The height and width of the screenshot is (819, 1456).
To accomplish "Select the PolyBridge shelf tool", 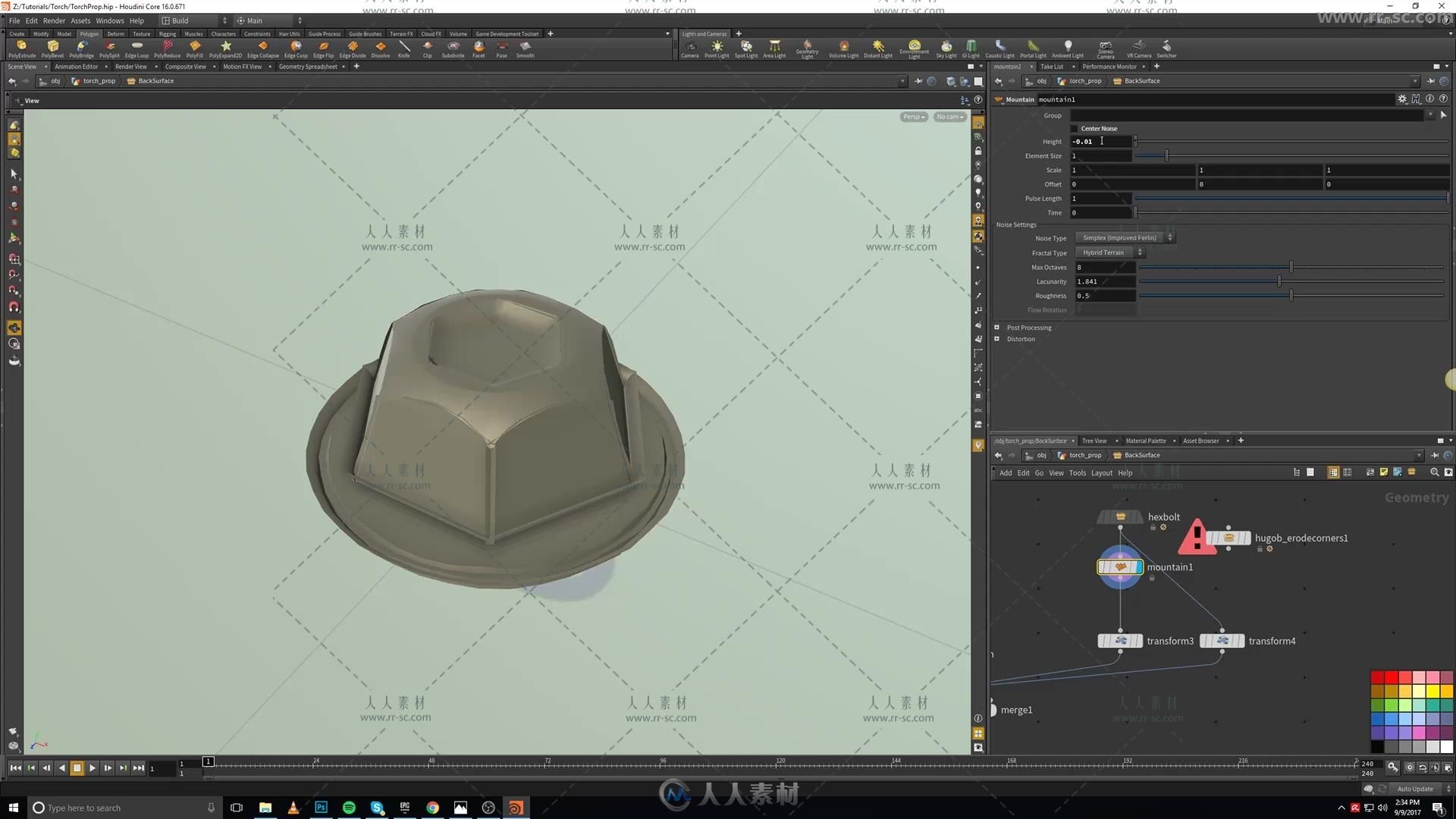I will (81, 49).
